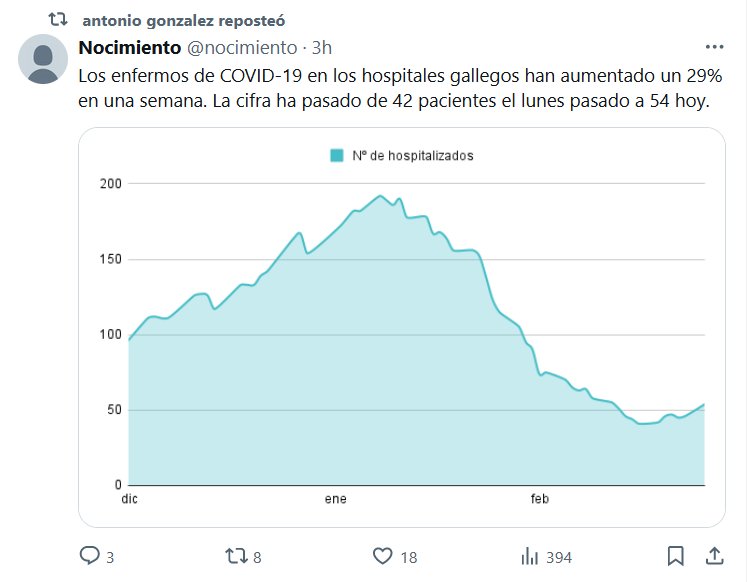Click the reply speech bubble icon
This screenshot has width=750, height=582.
(90, 556)
